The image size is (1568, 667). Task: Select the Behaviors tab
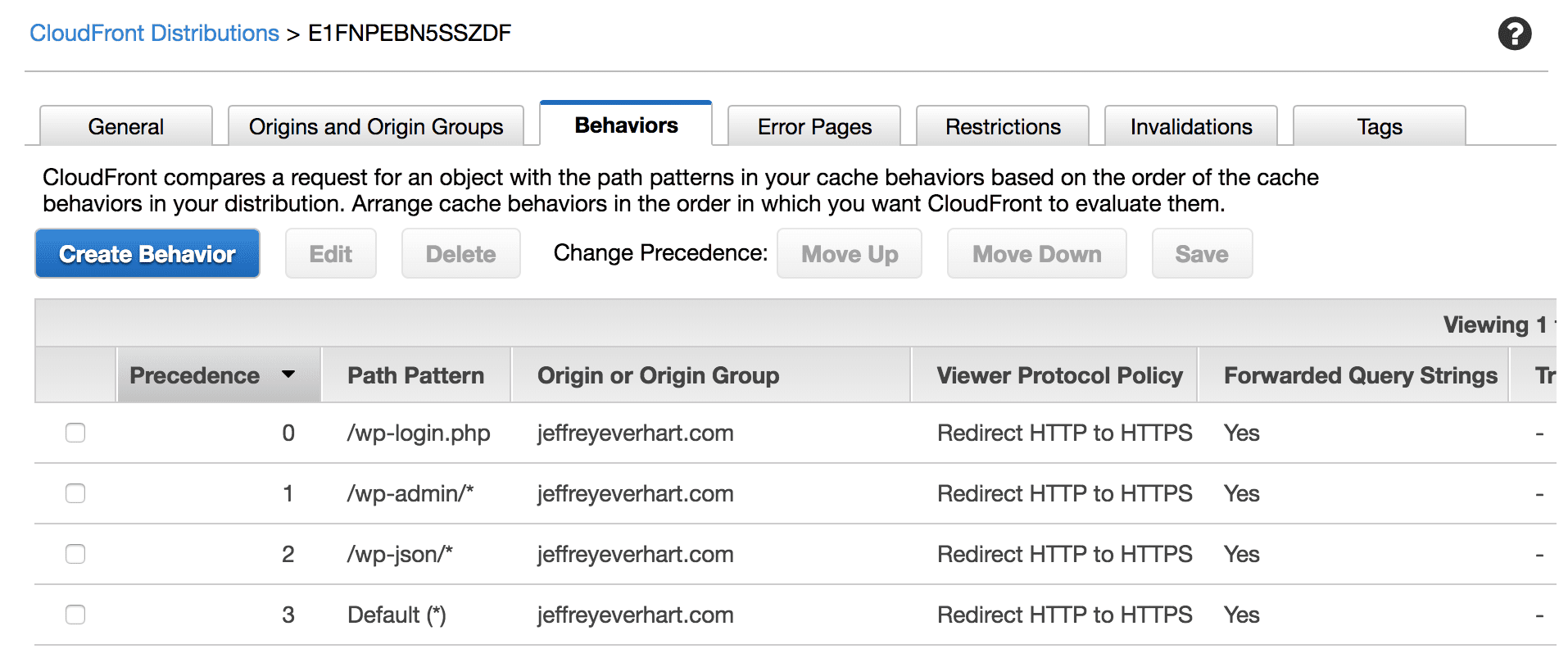625,125
